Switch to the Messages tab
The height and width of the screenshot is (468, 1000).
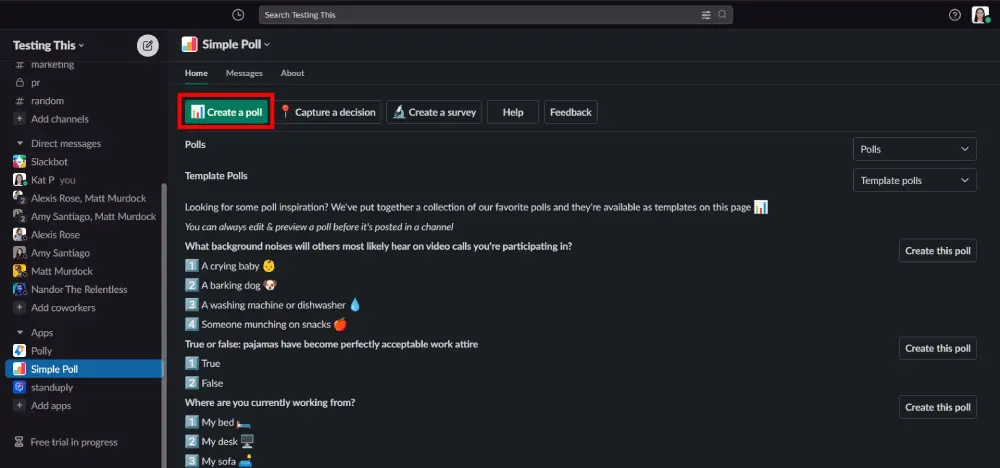[x=244, y=73]
